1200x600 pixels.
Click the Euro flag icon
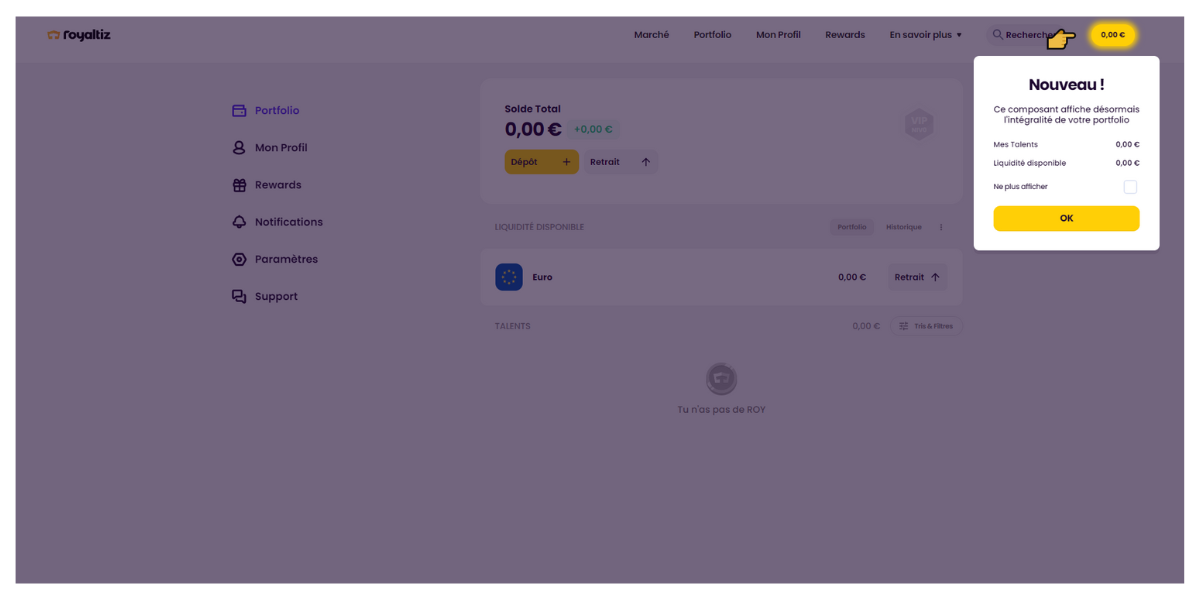pyautogui.click(x=509, y=277)
